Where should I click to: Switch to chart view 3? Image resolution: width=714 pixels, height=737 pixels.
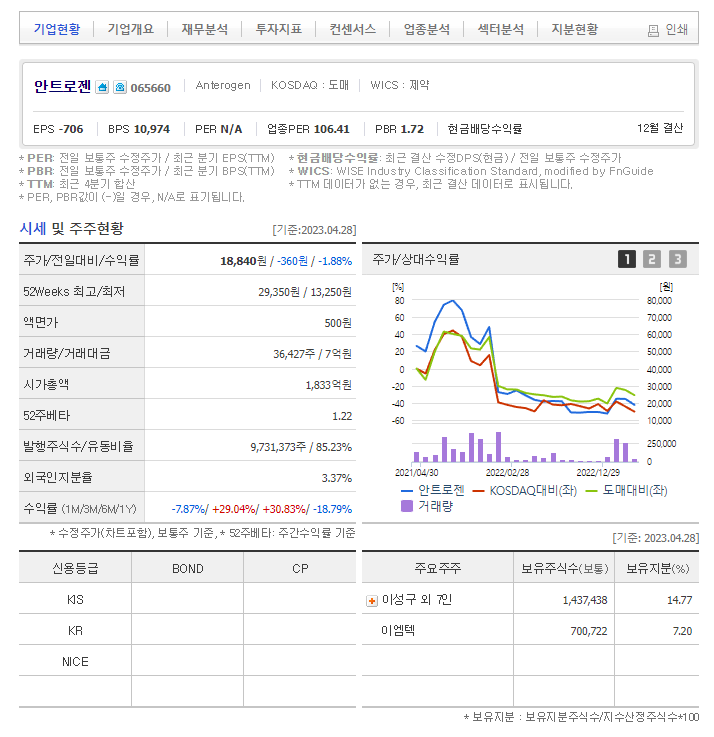point(677,259)
